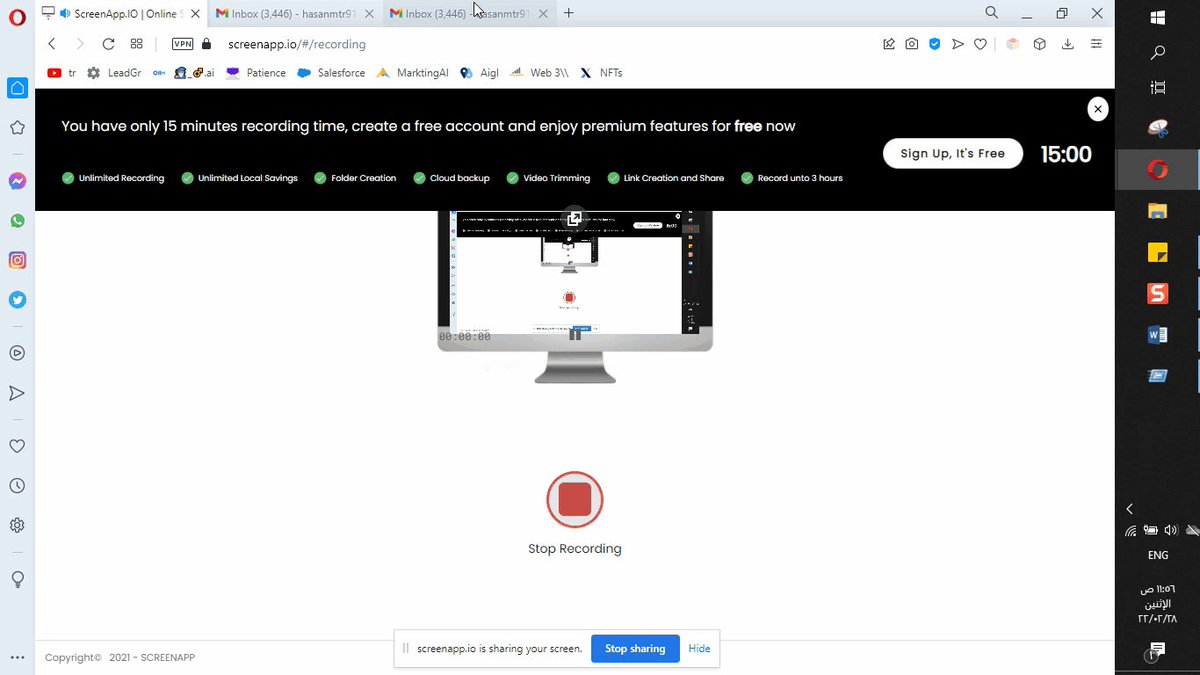Screen dimensions: 1200x675
Task: Click the pinboard edit icon in toolbar
Action: pyautogui.click(x=888, y=44)
